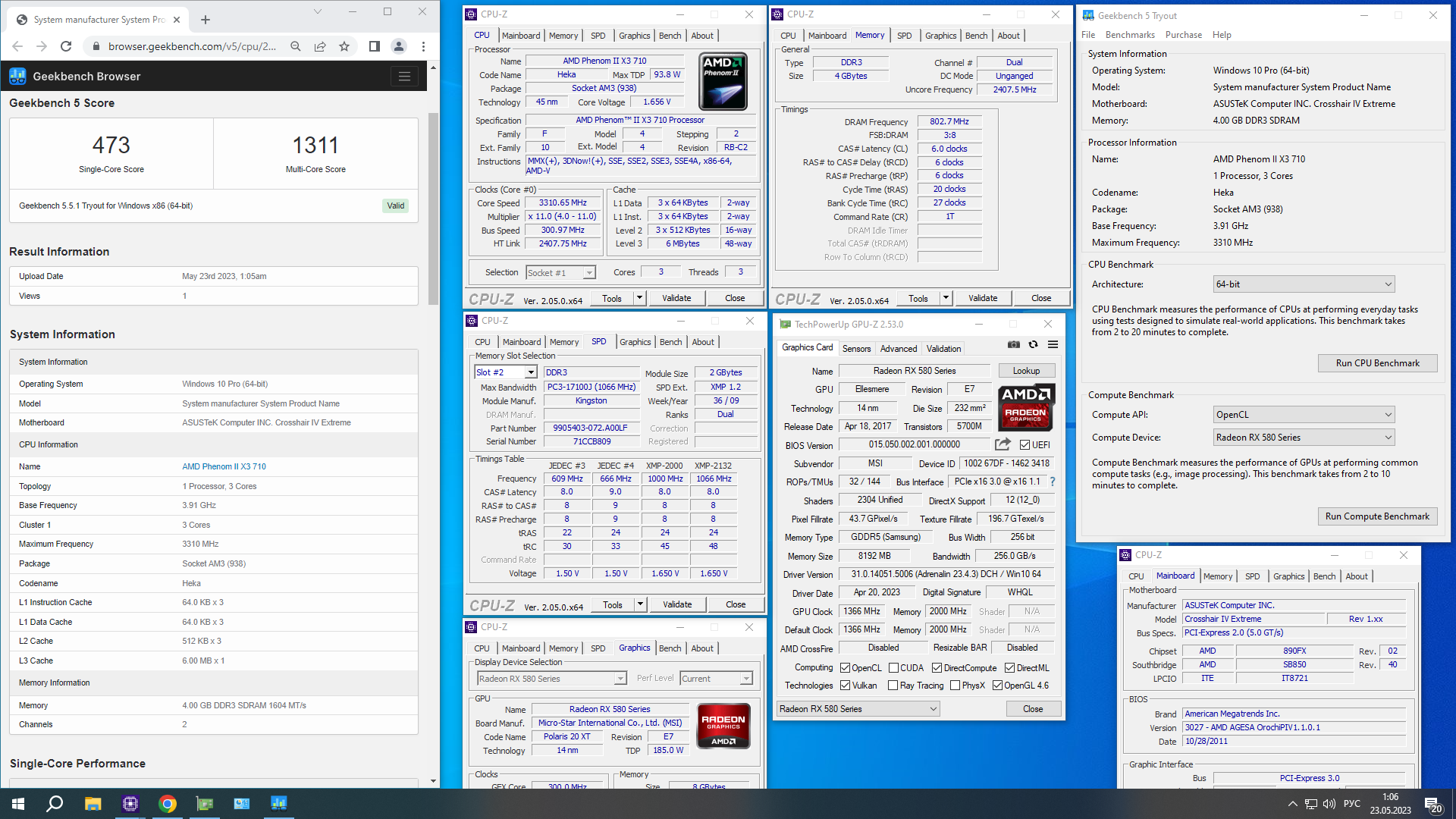Expand the Tools arrow in CPU-Z SPD window
Viewport: 1456px width, 819px height.
click(640, 604)
